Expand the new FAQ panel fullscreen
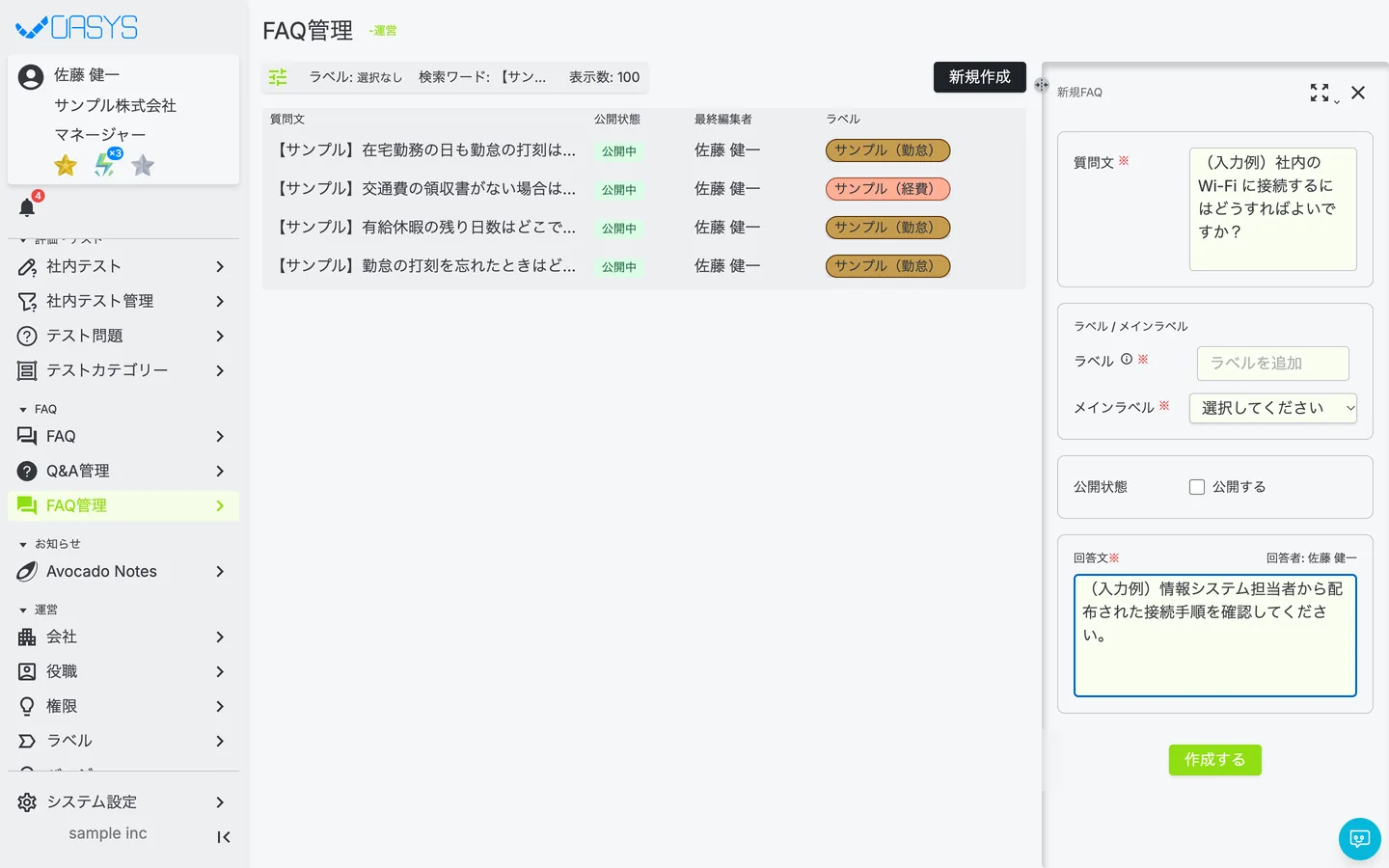Image resolution: width=1389 pixels, height=868 pixels. 1320,93
